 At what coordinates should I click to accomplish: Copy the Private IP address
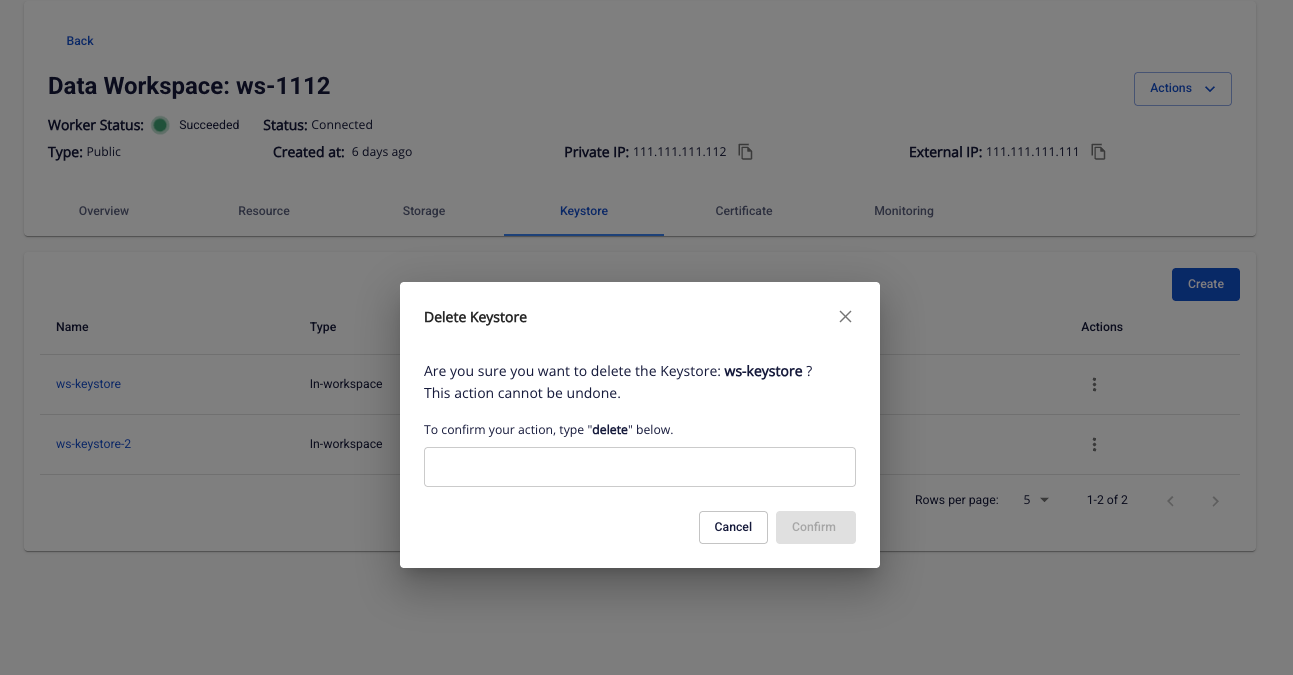(745, 152)
